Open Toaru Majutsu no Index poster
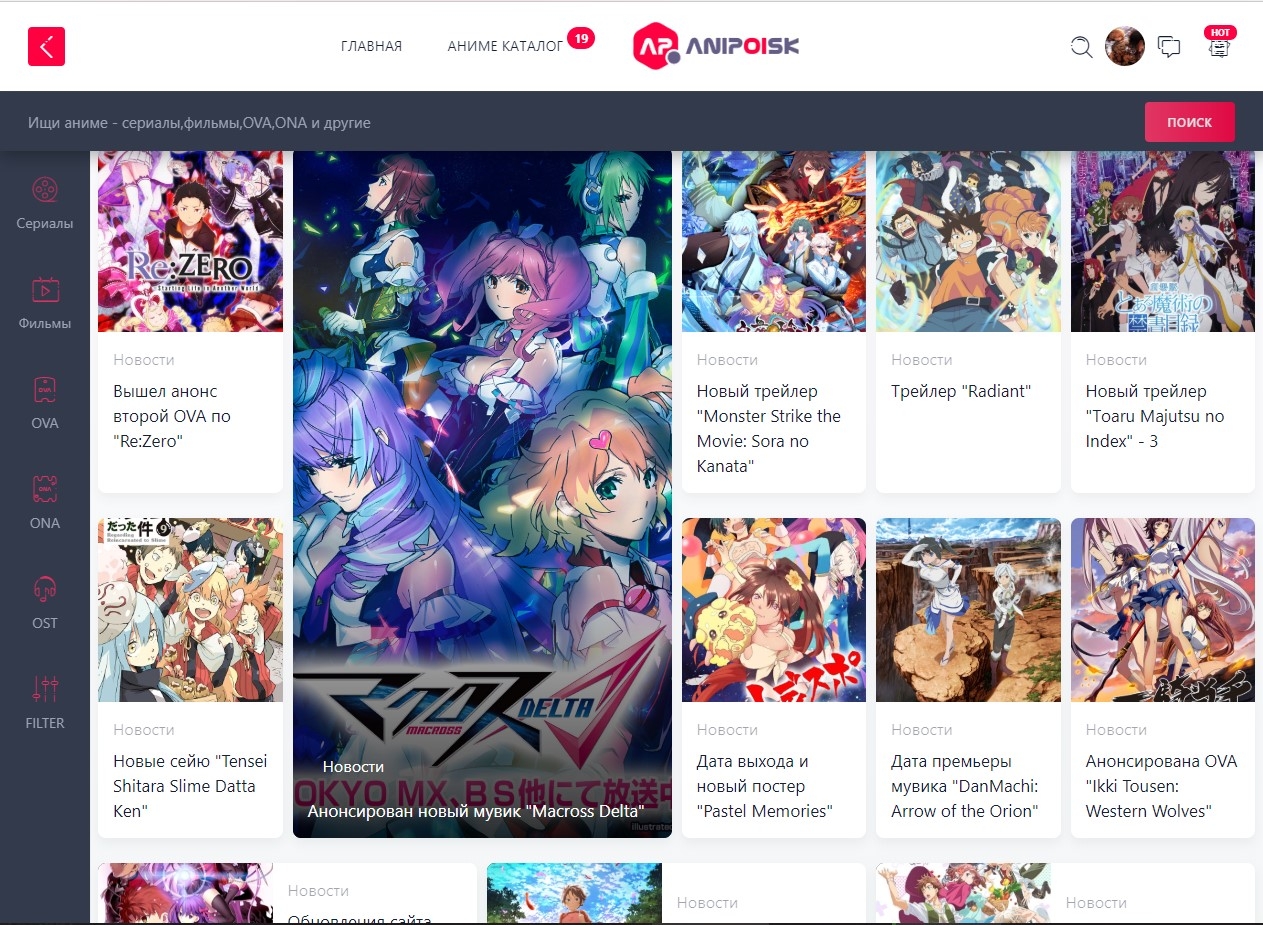Viewport: 1263px width, 925px height. coord(1162,241)
